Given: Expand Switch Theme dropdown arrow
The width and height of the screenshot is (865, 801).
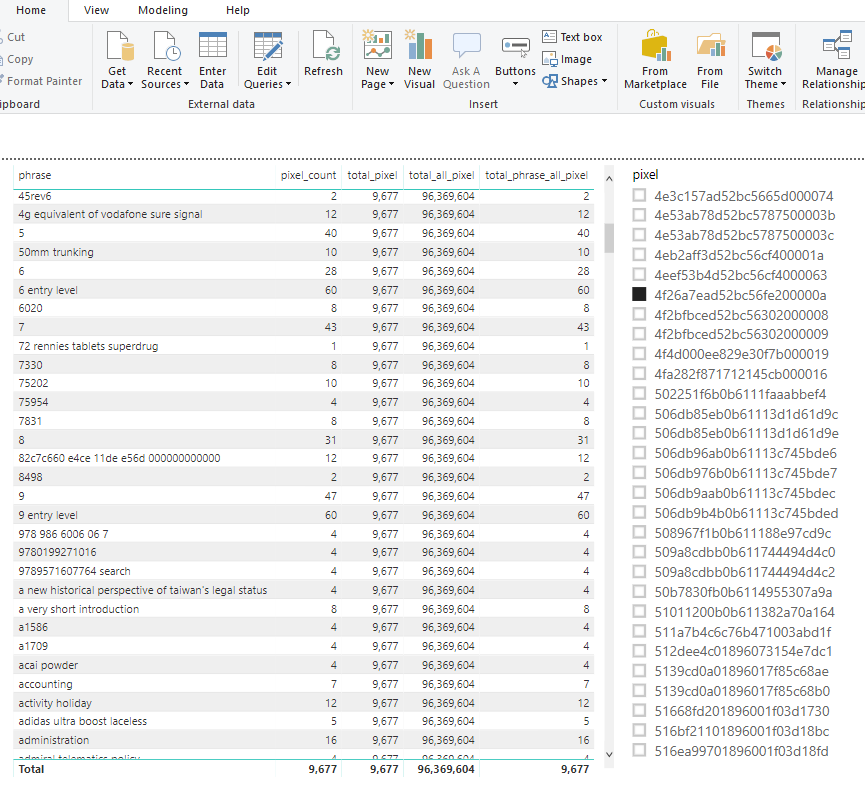Looking at the screenshot, I should point(783,84).
